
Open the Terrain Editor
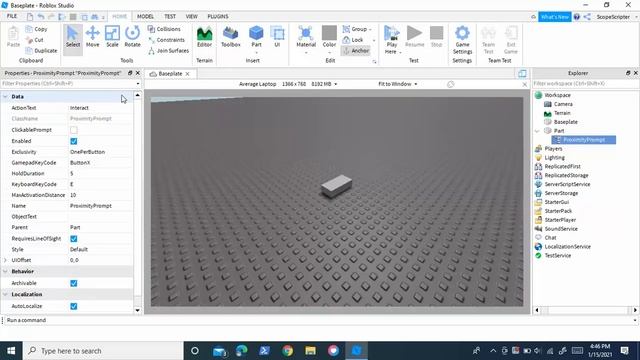204,37
